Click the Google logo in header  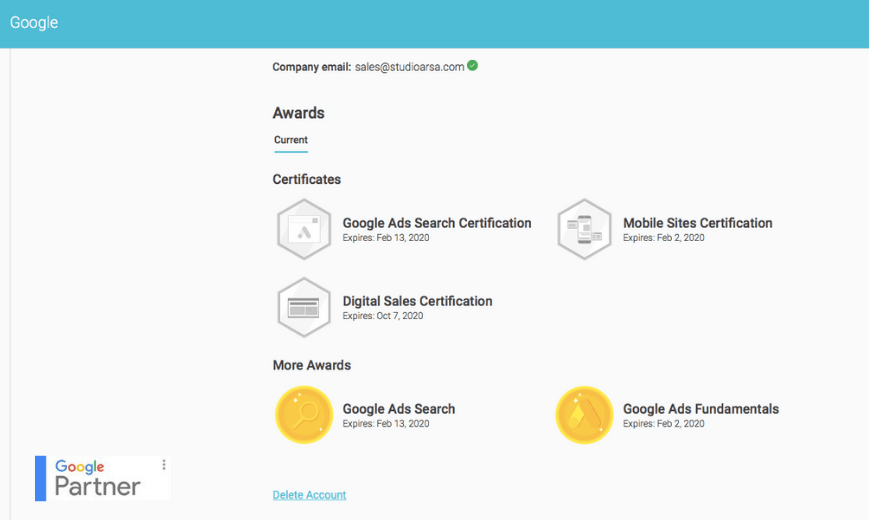pyautogui.click(x=34, y=23)
